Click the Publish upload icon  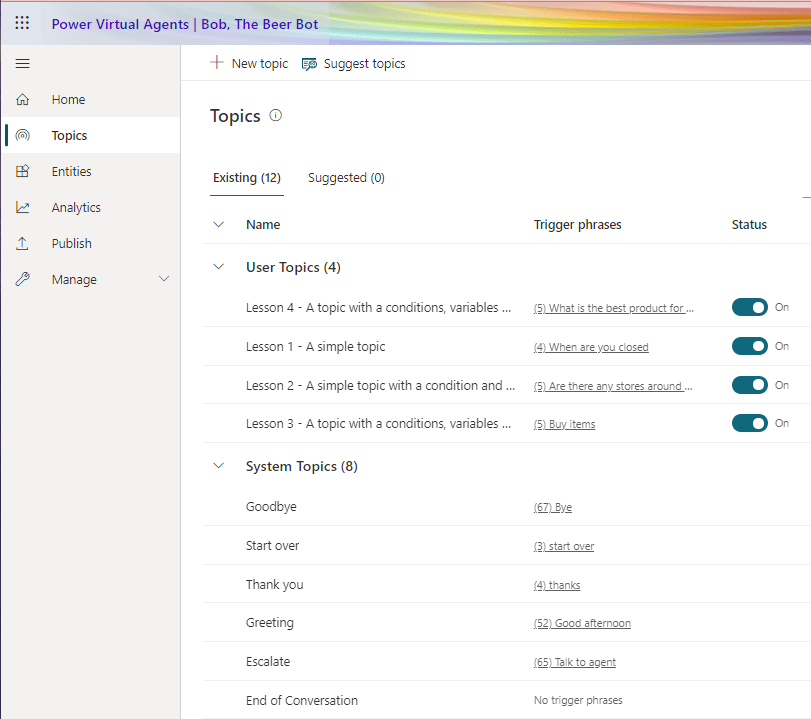(23, 244)
